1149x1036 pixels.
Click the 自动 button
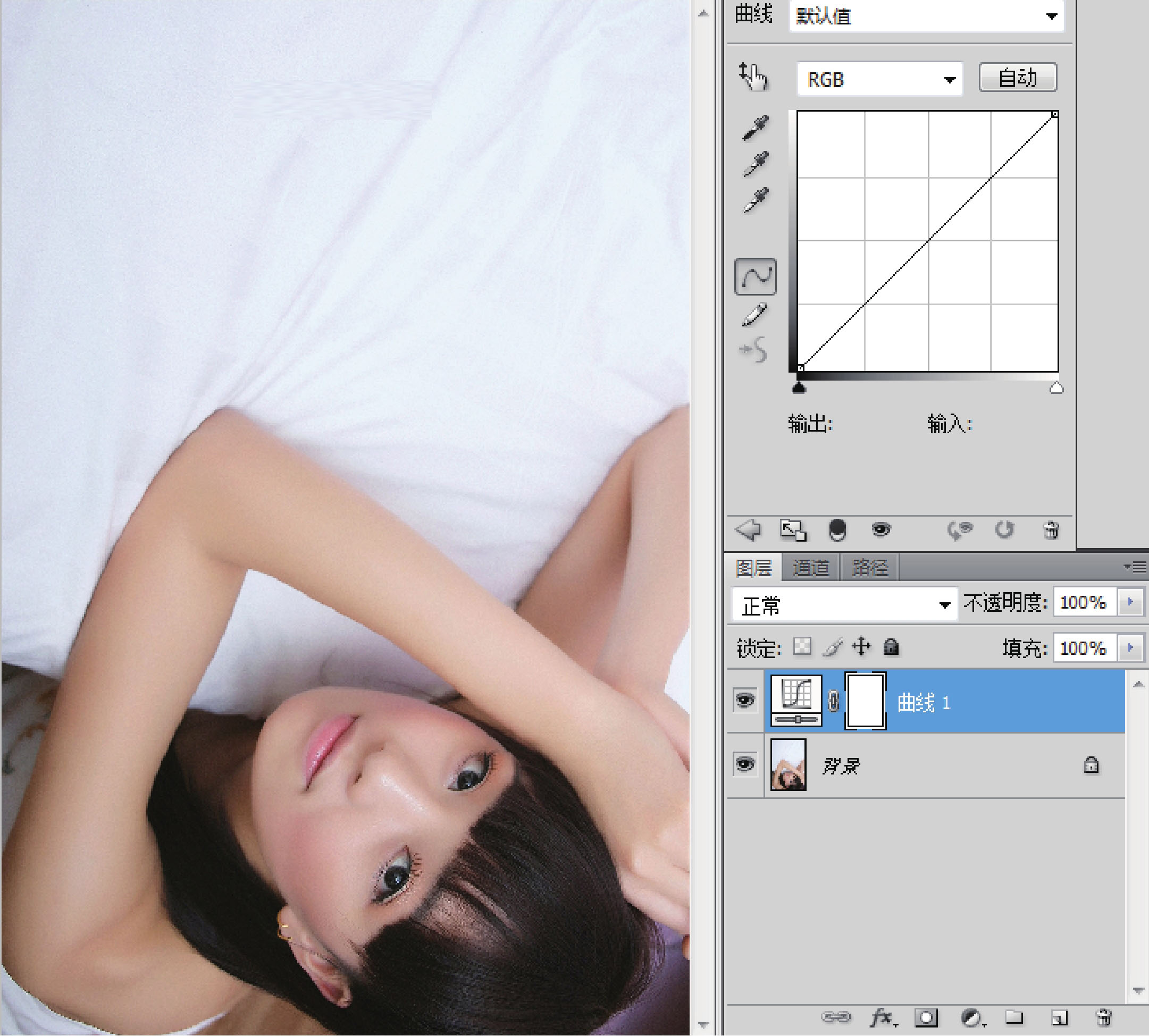point(1018,78)
